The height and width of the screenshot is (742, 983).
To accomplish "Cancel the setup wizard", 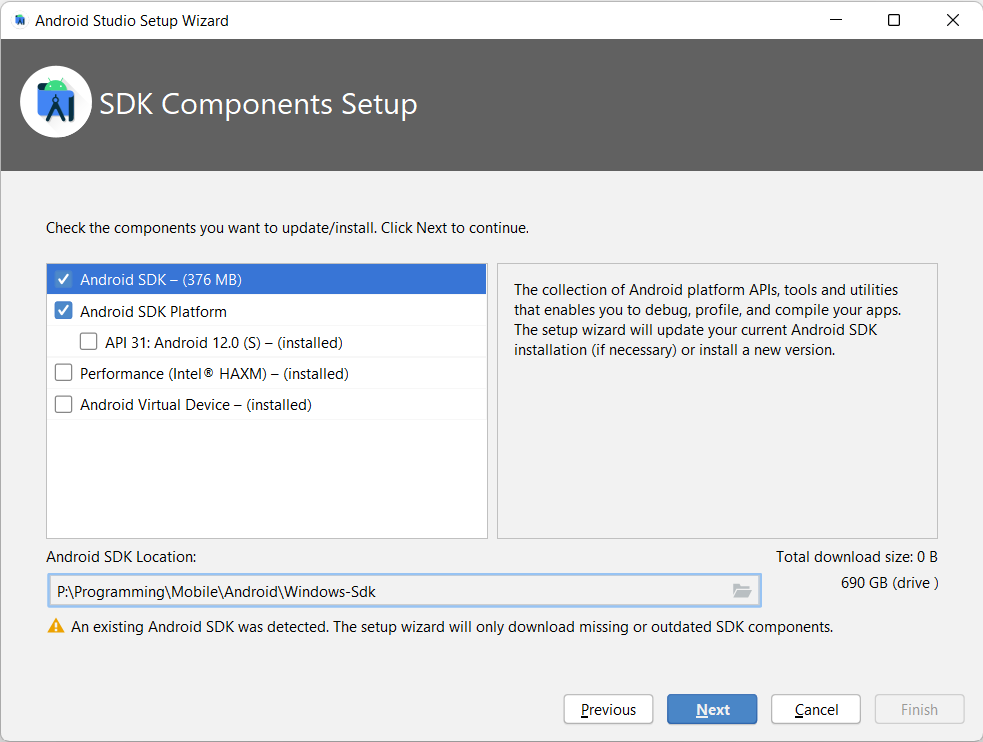I will pos(815,709).
